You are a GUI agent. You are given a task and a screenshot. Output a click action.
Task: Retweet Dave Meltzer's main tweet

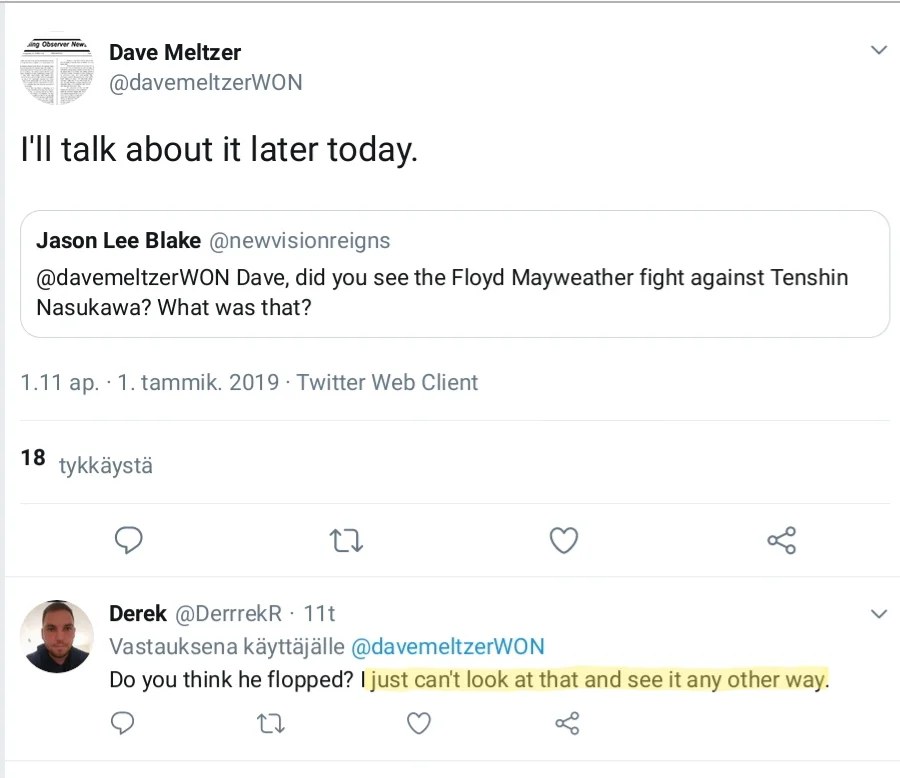[x=346, y=541]
